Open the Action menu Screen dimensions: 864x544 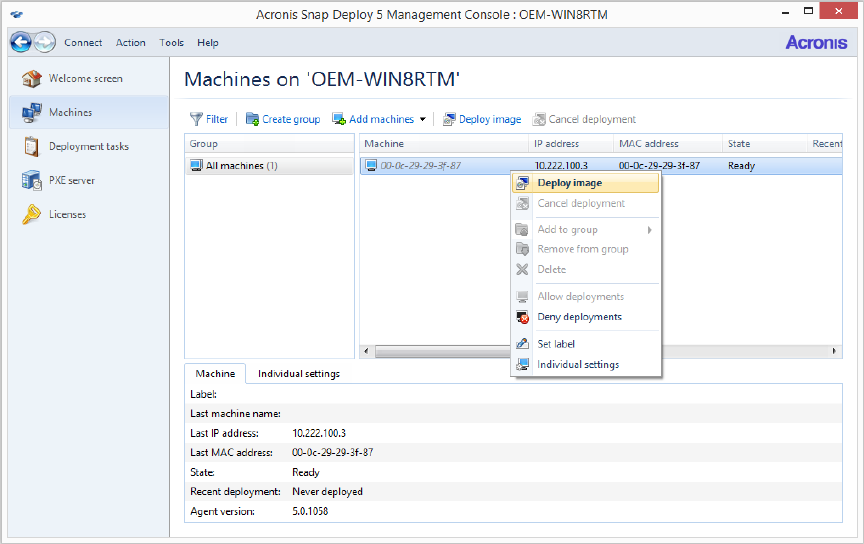[x=131, y=42]
